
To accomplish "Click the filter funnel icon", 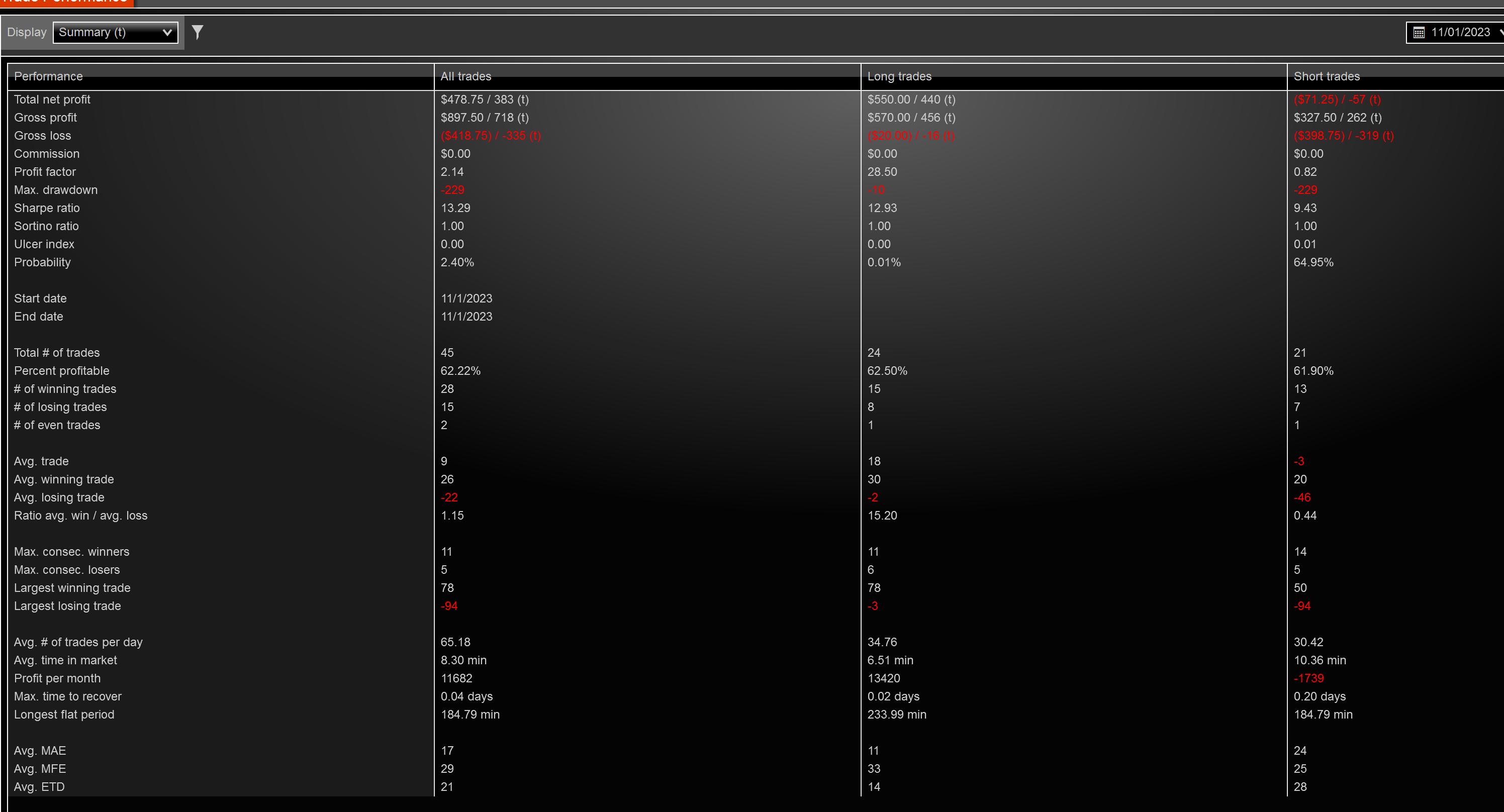I will [198, 32].
